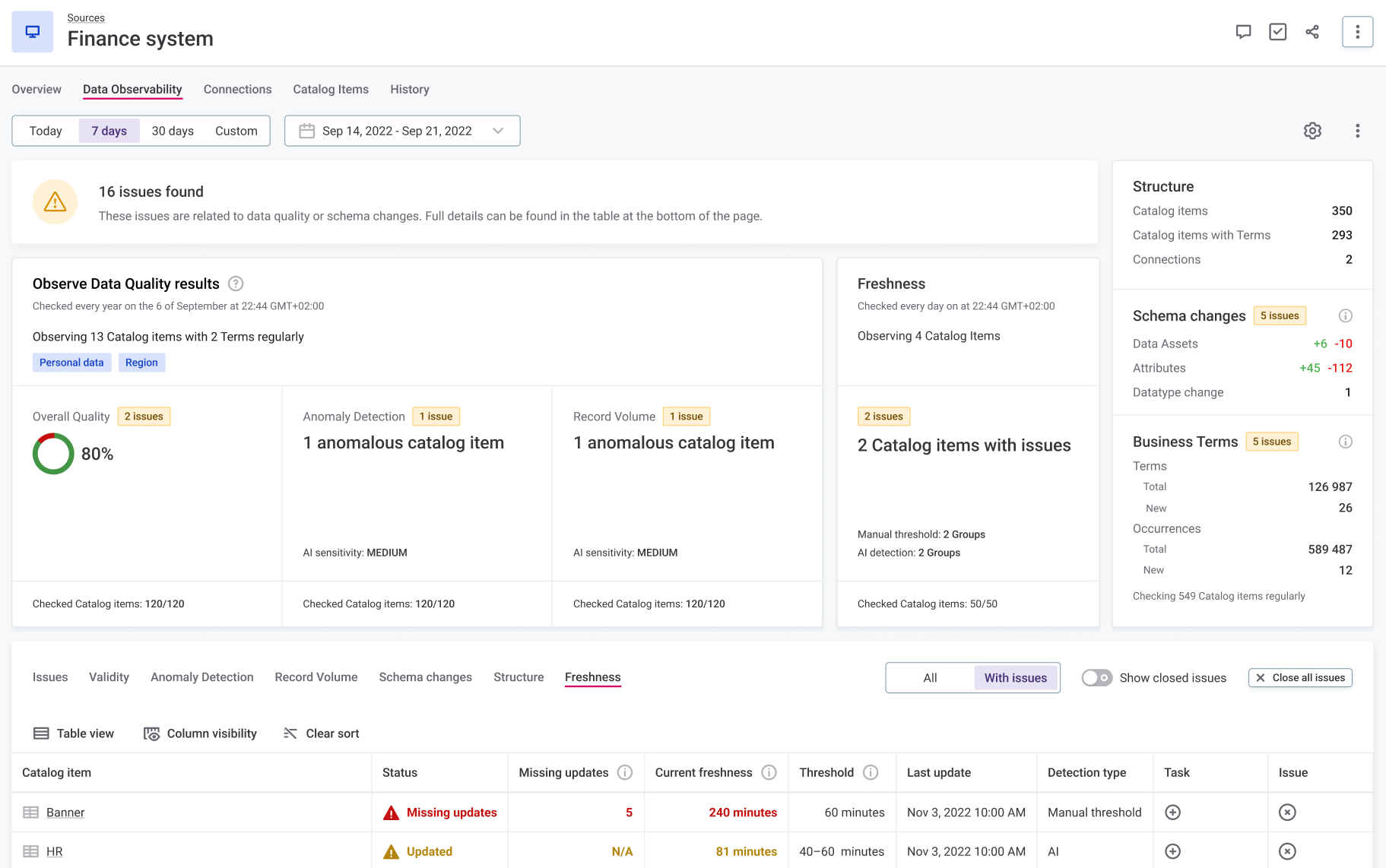
Task: Open the Banner catalog item link
Action: coord(65,813)
